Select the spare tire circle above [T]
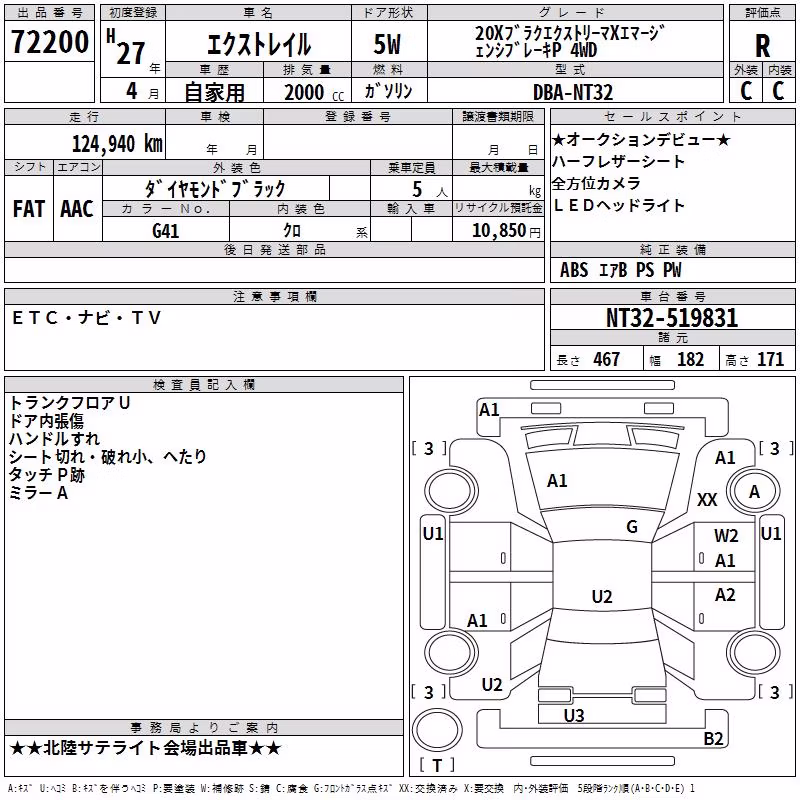800x800 pixels. (437, 730)
